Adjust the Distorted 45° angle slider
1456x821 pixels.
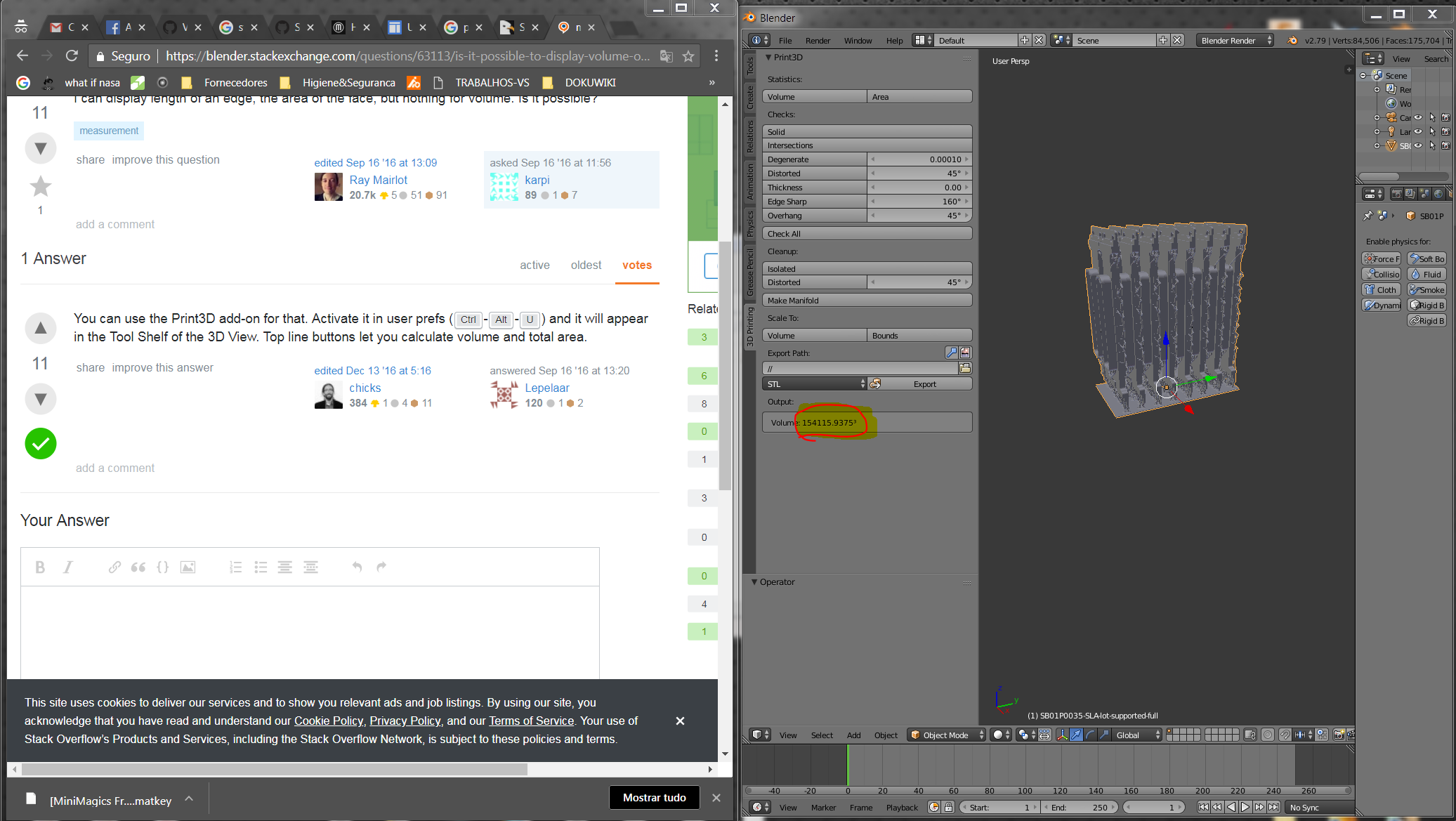(919, 173)
